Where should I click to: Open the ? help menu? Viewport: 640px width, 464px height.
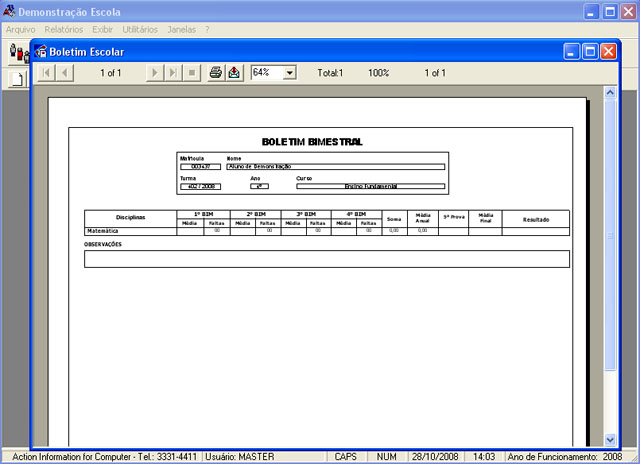(207, 30)
